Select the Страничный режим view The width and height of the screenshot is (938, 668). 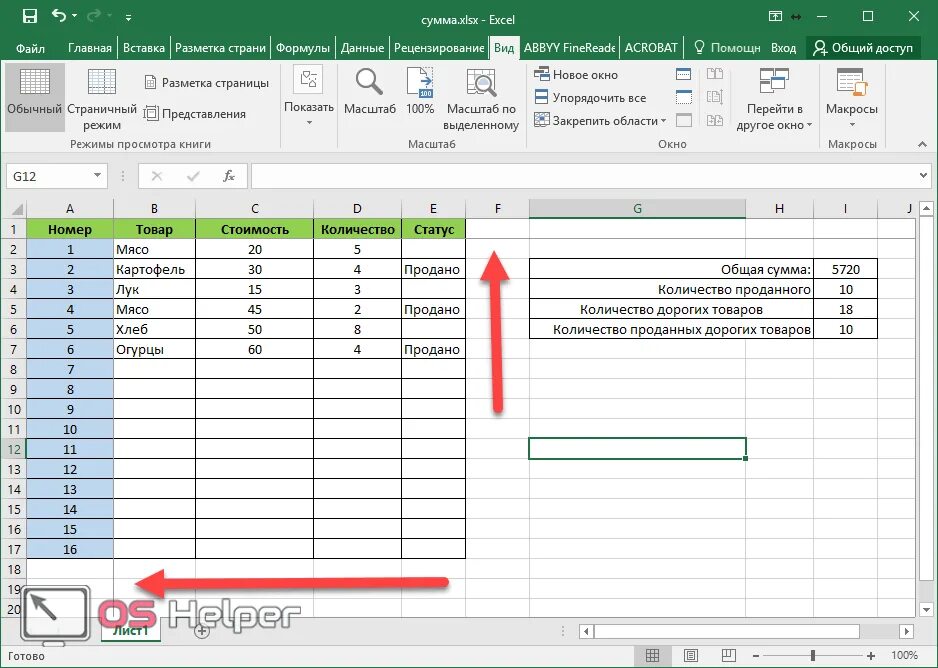pos(102,99)
